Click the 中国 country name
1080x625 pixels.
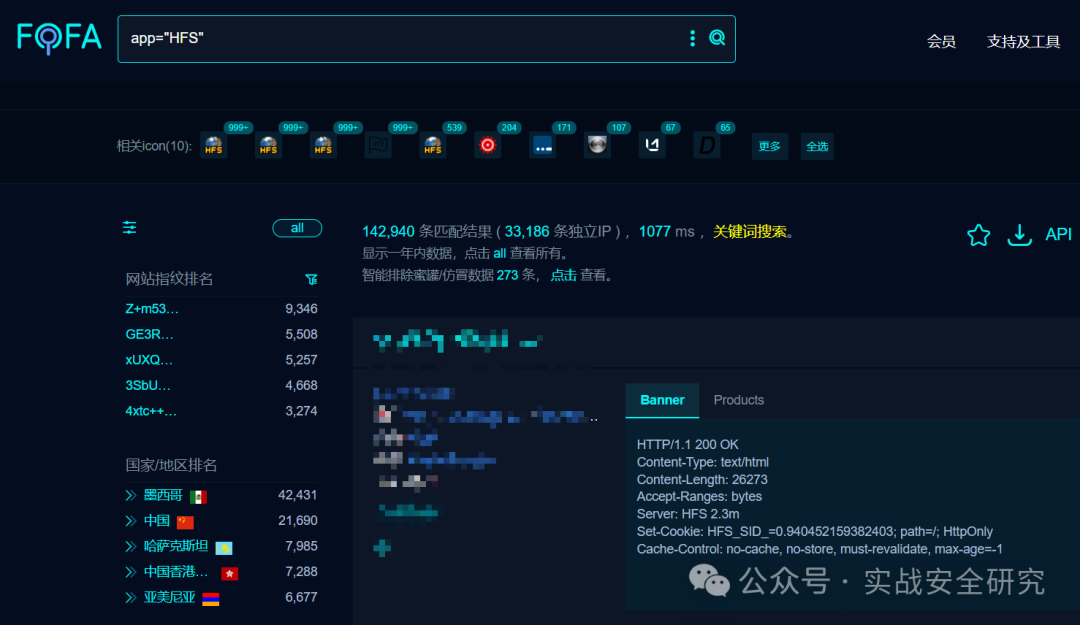156,520
